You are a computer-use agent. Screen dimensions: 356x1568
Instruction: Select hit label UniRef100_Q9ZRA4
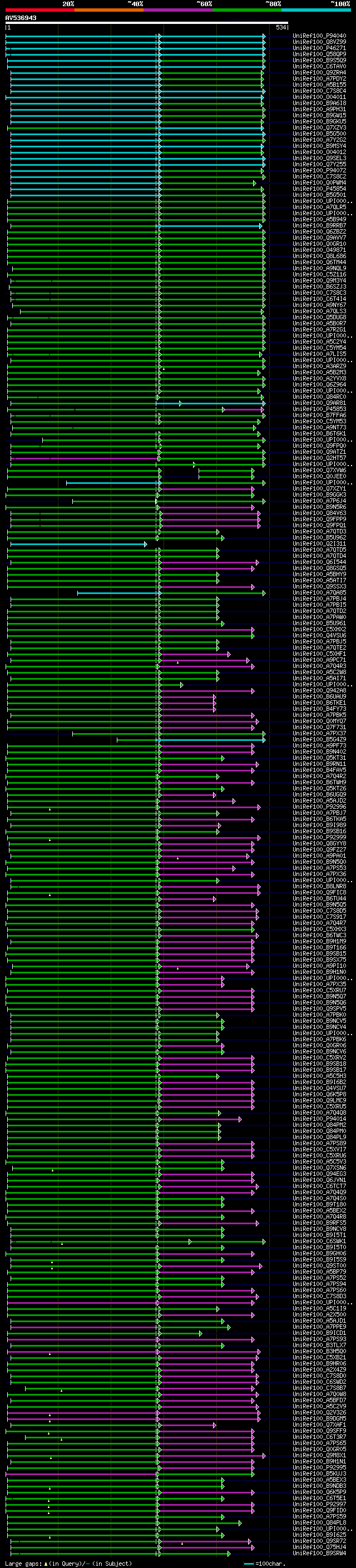click(x=319, y=72)
